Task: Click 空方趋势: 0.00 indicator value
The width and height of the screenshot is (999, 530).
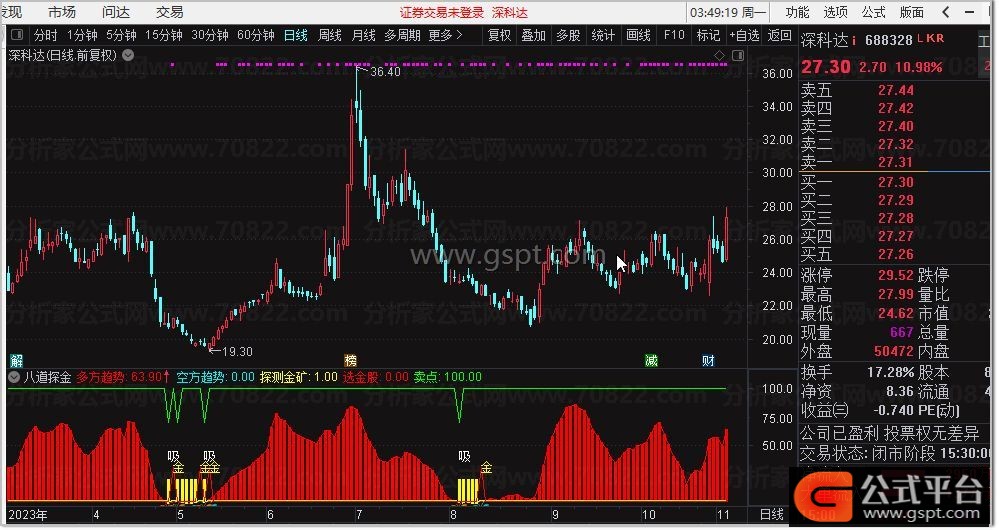Action: [x=215, y=377]
